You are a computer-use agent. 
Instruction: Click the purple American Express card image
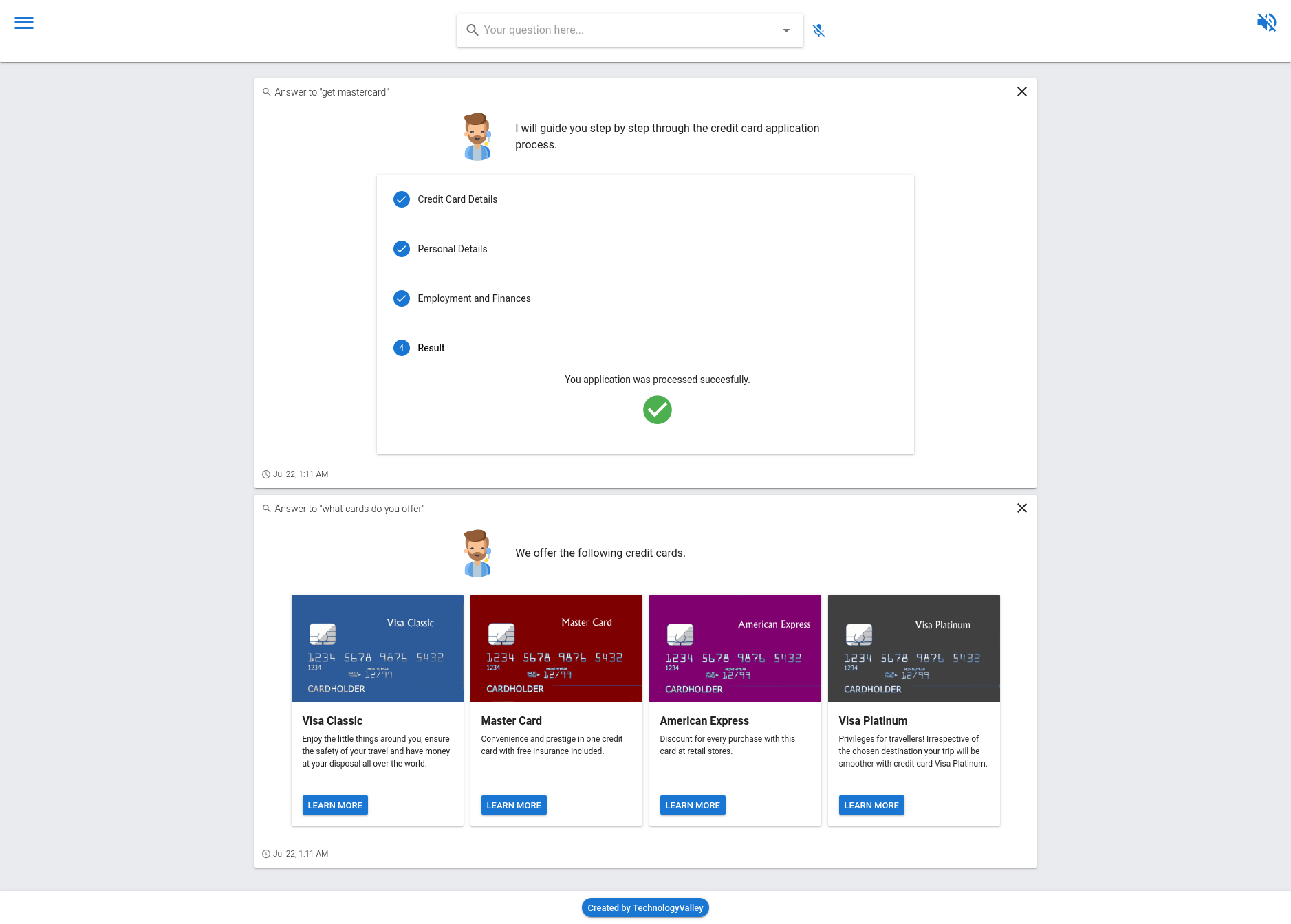coord(735,648)
